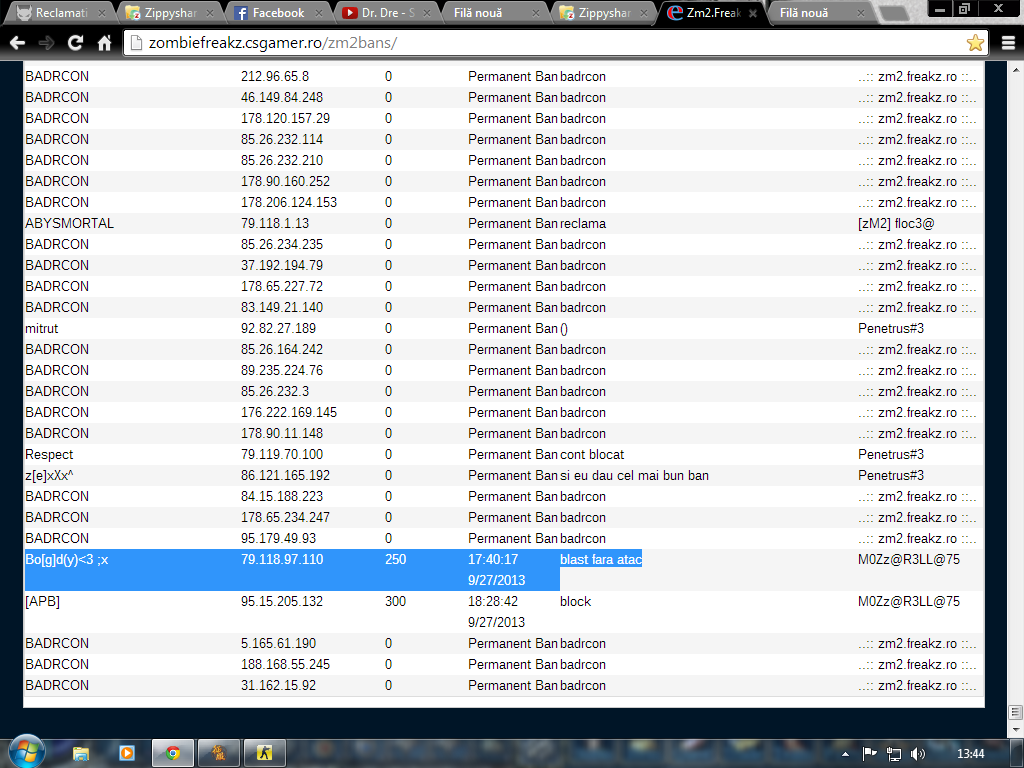Click the IP 79.118.97.110
Image resolution: width=1024 pixels, height=768 pixels.
tap(282, 560)
